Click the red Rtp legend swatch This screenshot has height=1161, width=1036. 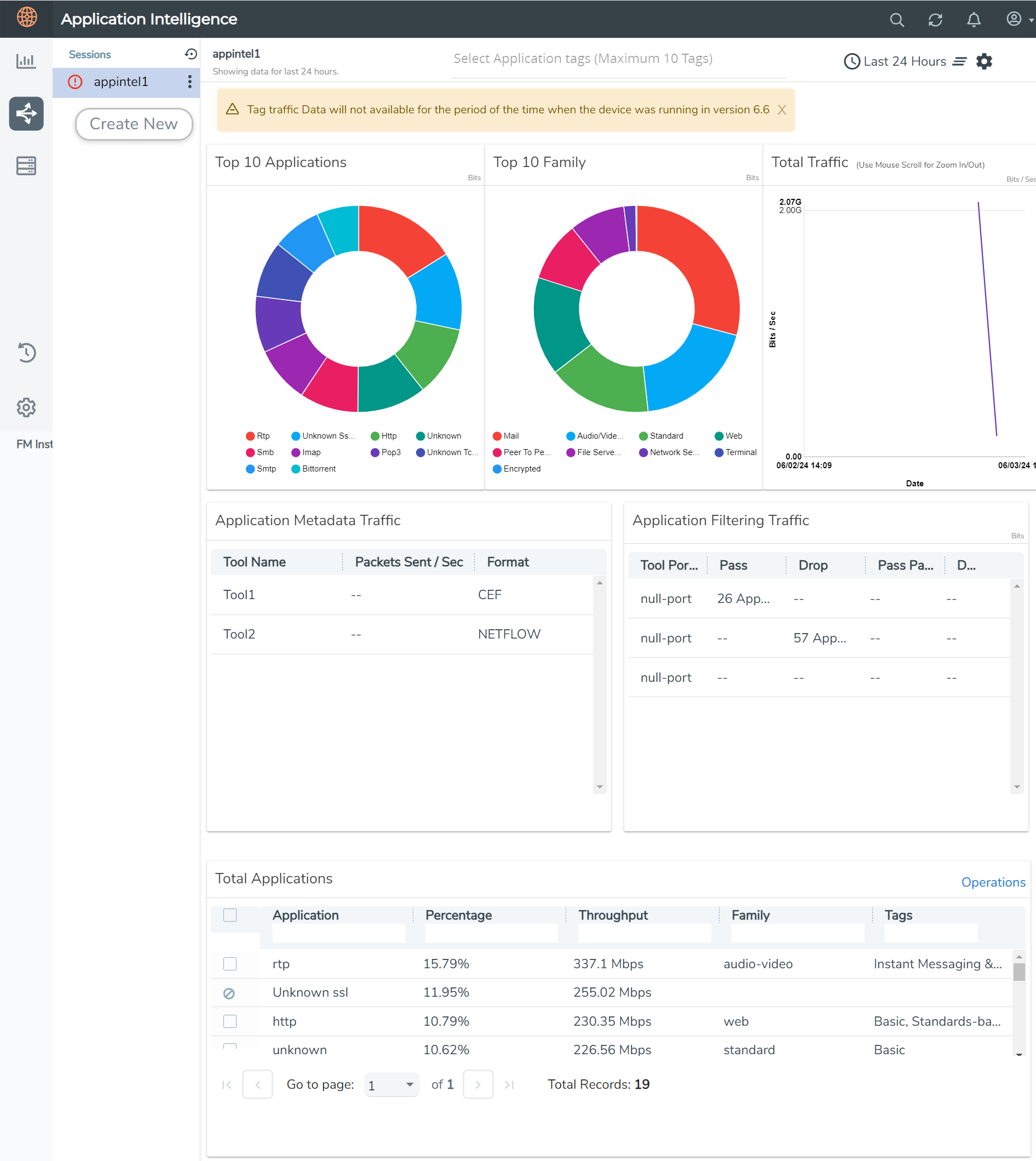(250, 436)
